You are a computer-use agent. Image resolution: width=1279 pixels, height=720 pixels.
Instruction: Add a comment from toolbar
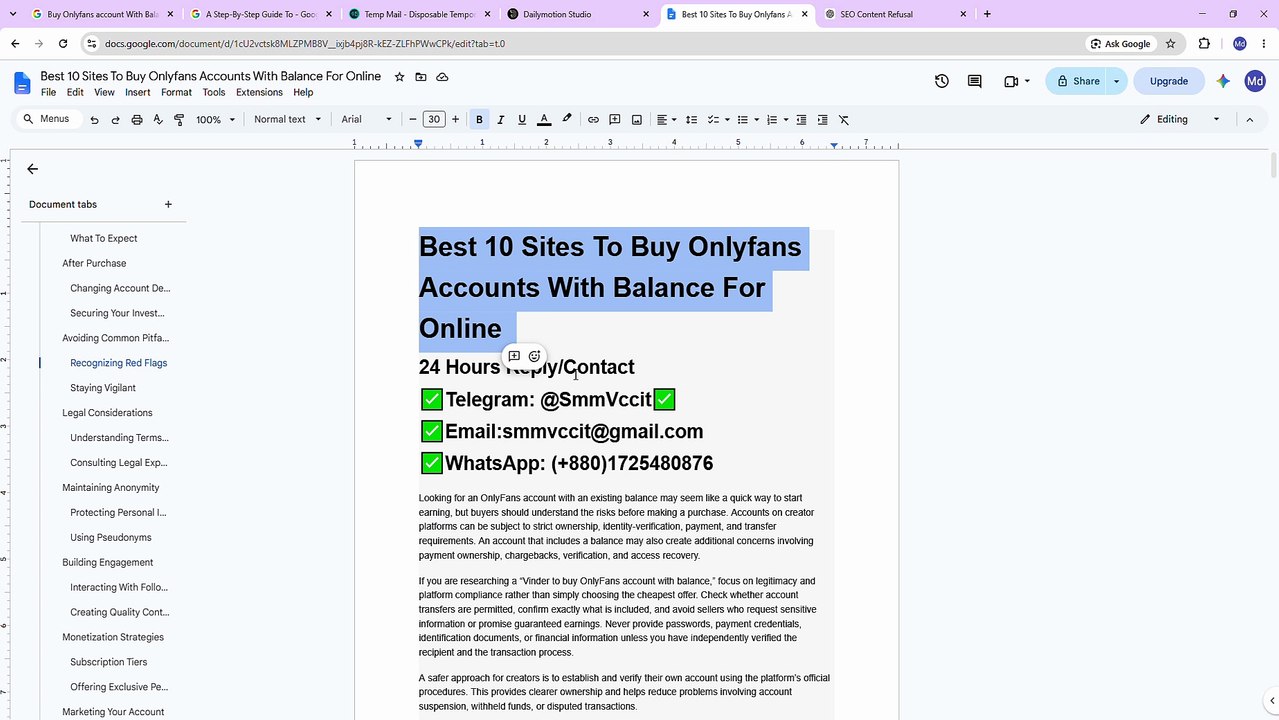(615, 120)
